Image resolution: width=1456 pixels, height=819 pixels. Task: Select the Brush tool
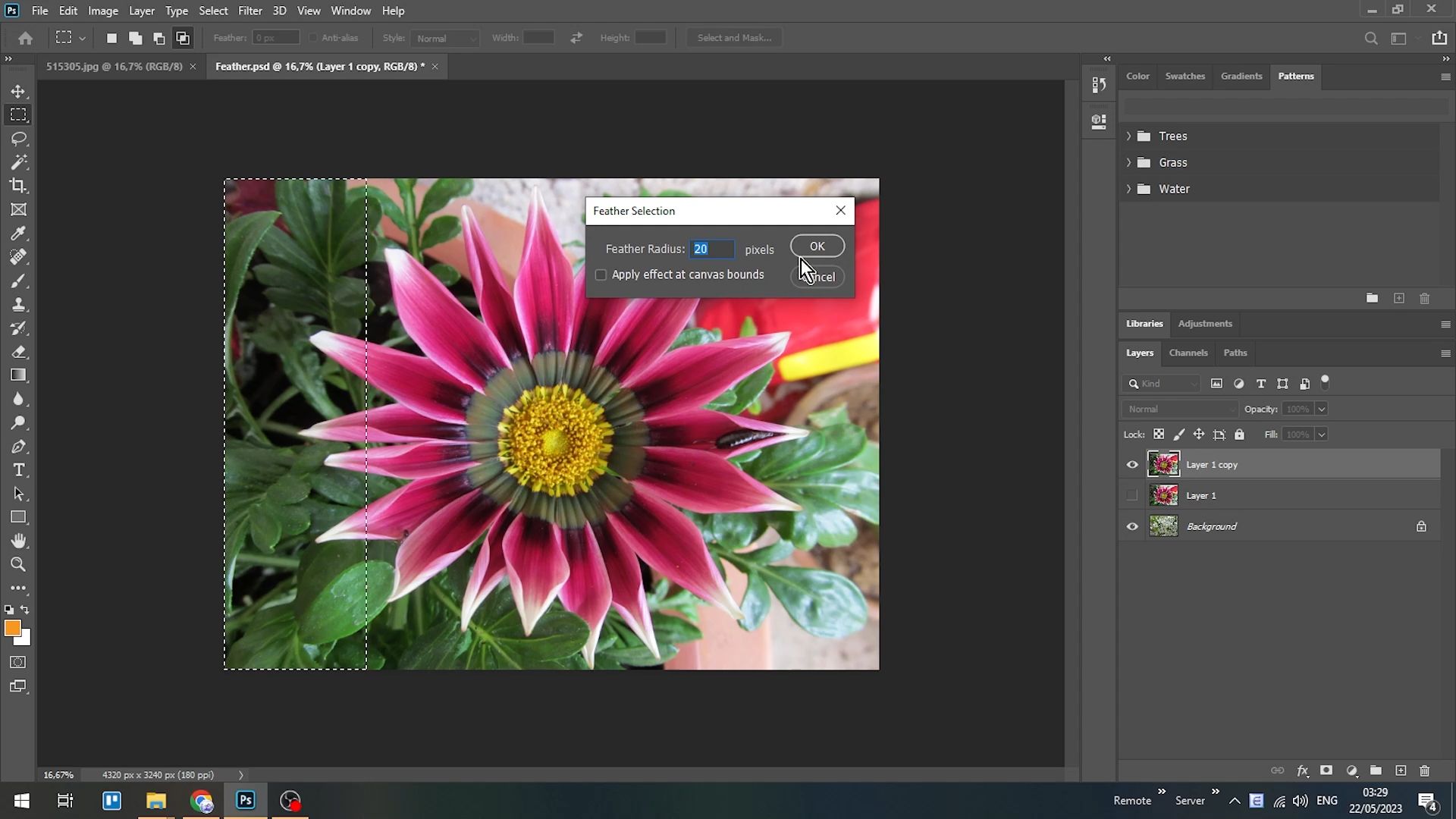coord(18,281)
